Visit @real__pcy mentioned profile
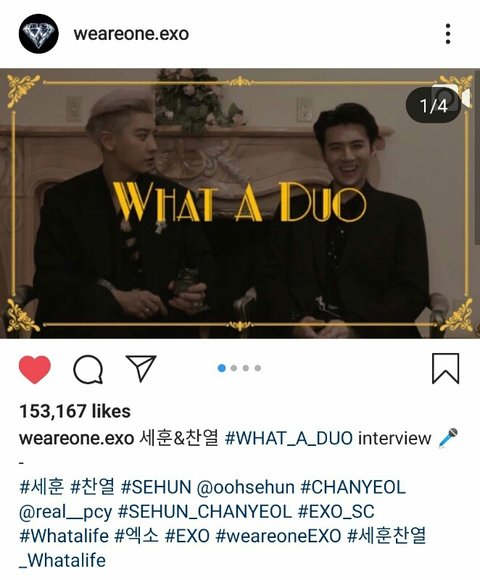The height and width of the screenshot is (580, 480). 65,512
